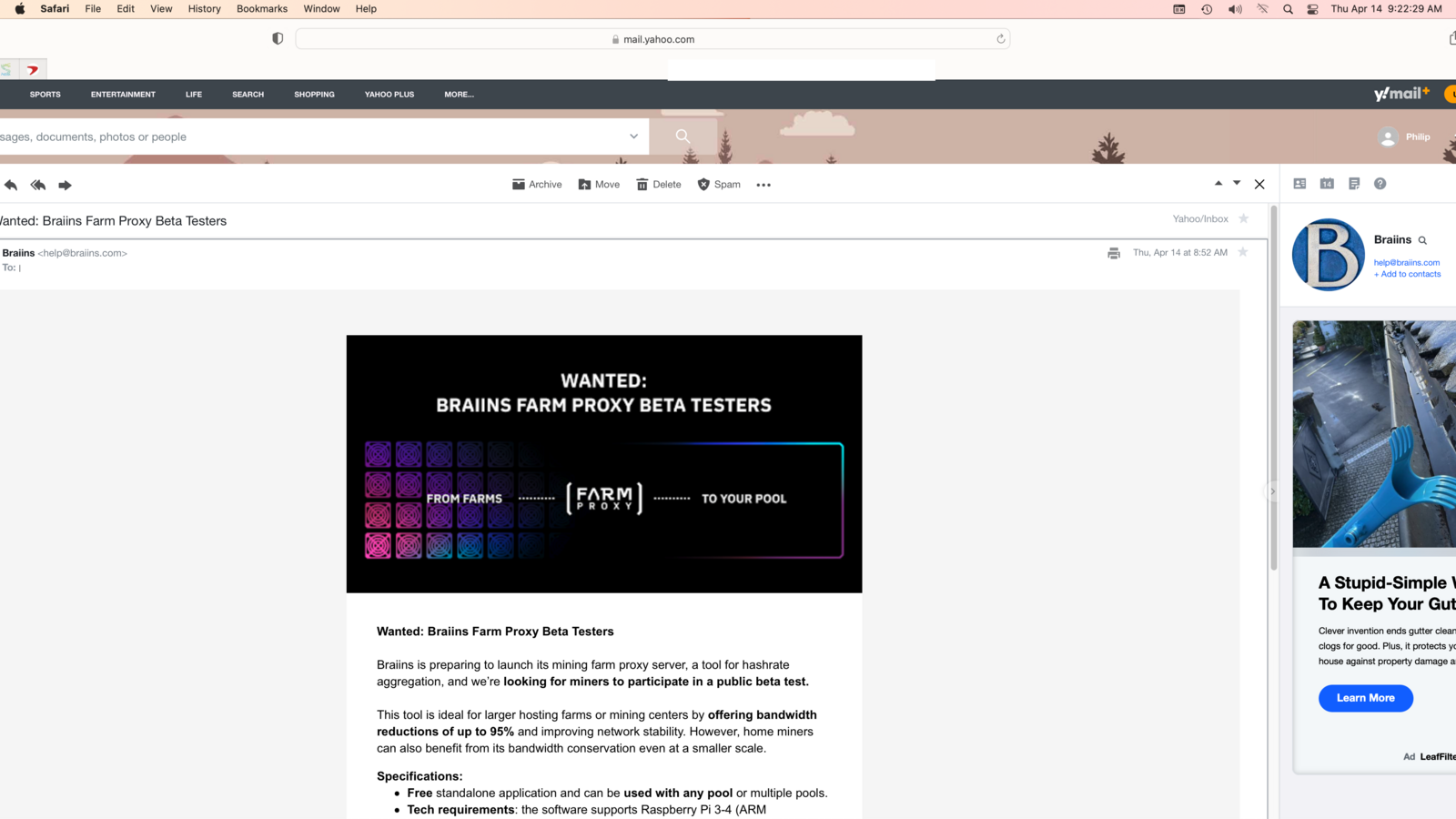Collapse the right sidebar with the chevron
This screenshot has height=819, width=1456.
click(x=1272, y=491)
